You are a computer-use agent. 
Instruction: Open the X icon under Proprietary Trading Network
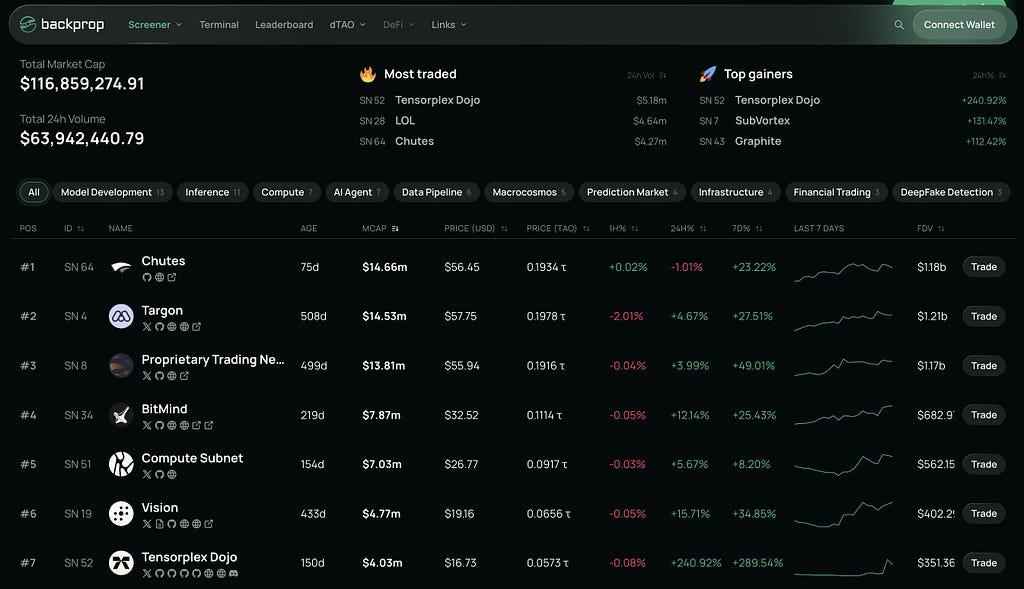pos(147,376)
